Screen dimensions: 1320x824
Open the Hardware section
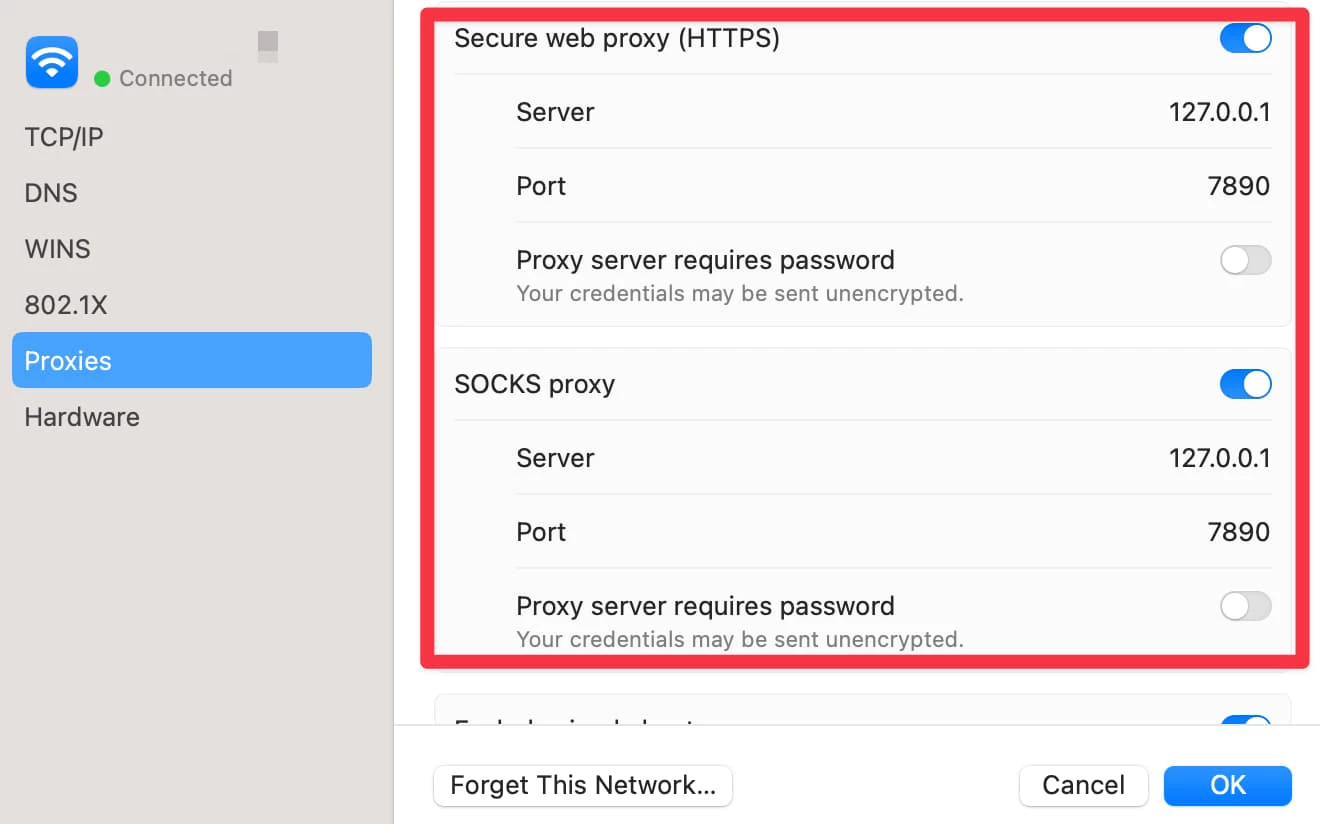click(x=82, y=417)
